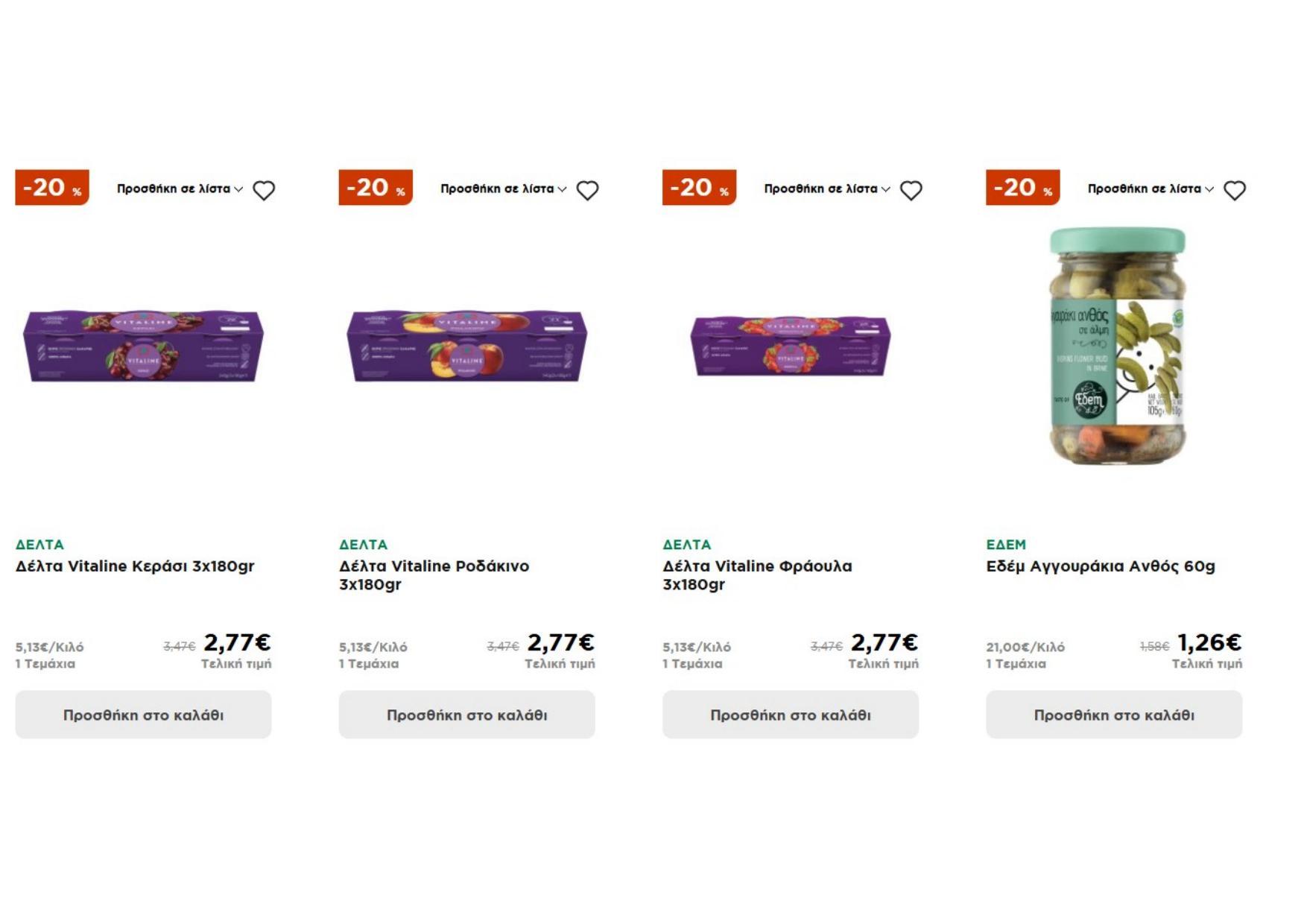Open the Vitaline Κεράσι product image
1307x924 pixels.
click(x=143, y=346)
